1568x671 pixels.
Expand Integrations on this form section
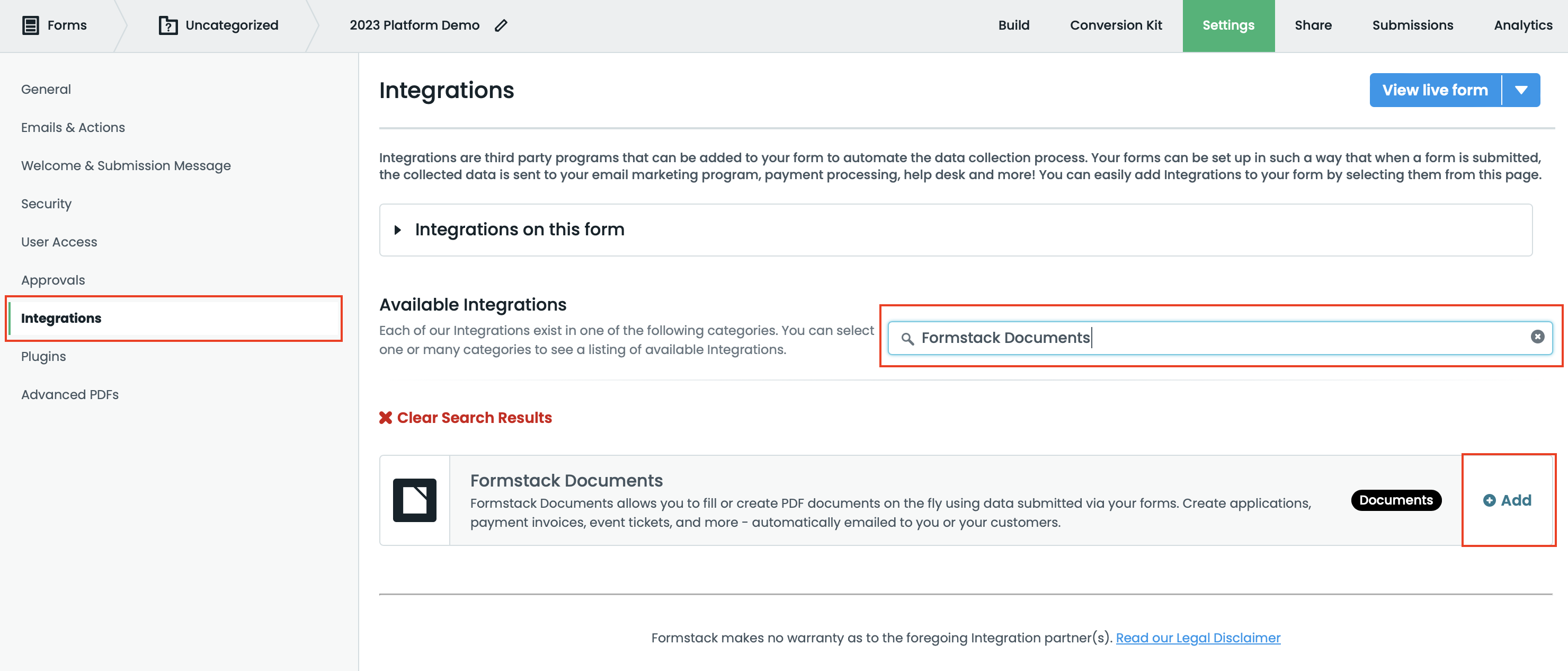pos(397,229)
